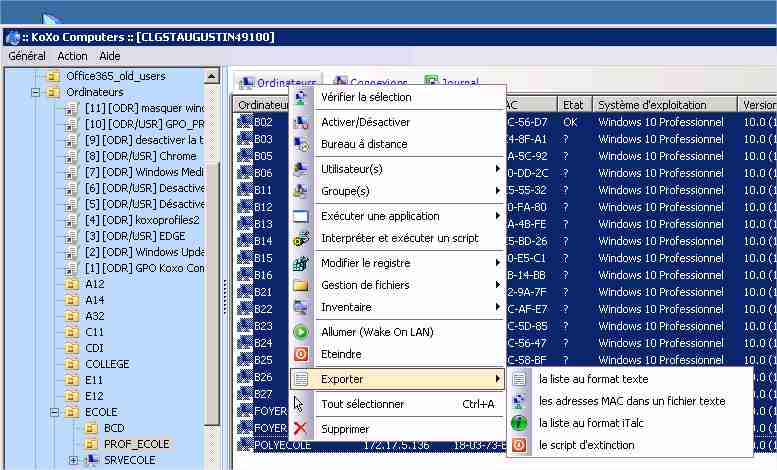Open the Gestion de fichiers submenu arrow
This screenshot has width=777, height=470.
498,285
